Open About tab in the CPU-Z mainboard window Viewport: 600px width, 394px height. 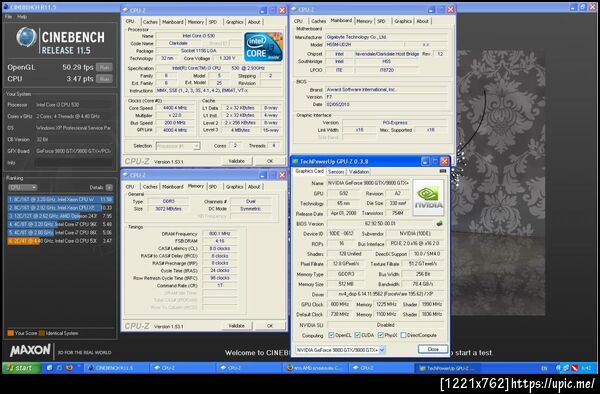(x=422, y=21)
